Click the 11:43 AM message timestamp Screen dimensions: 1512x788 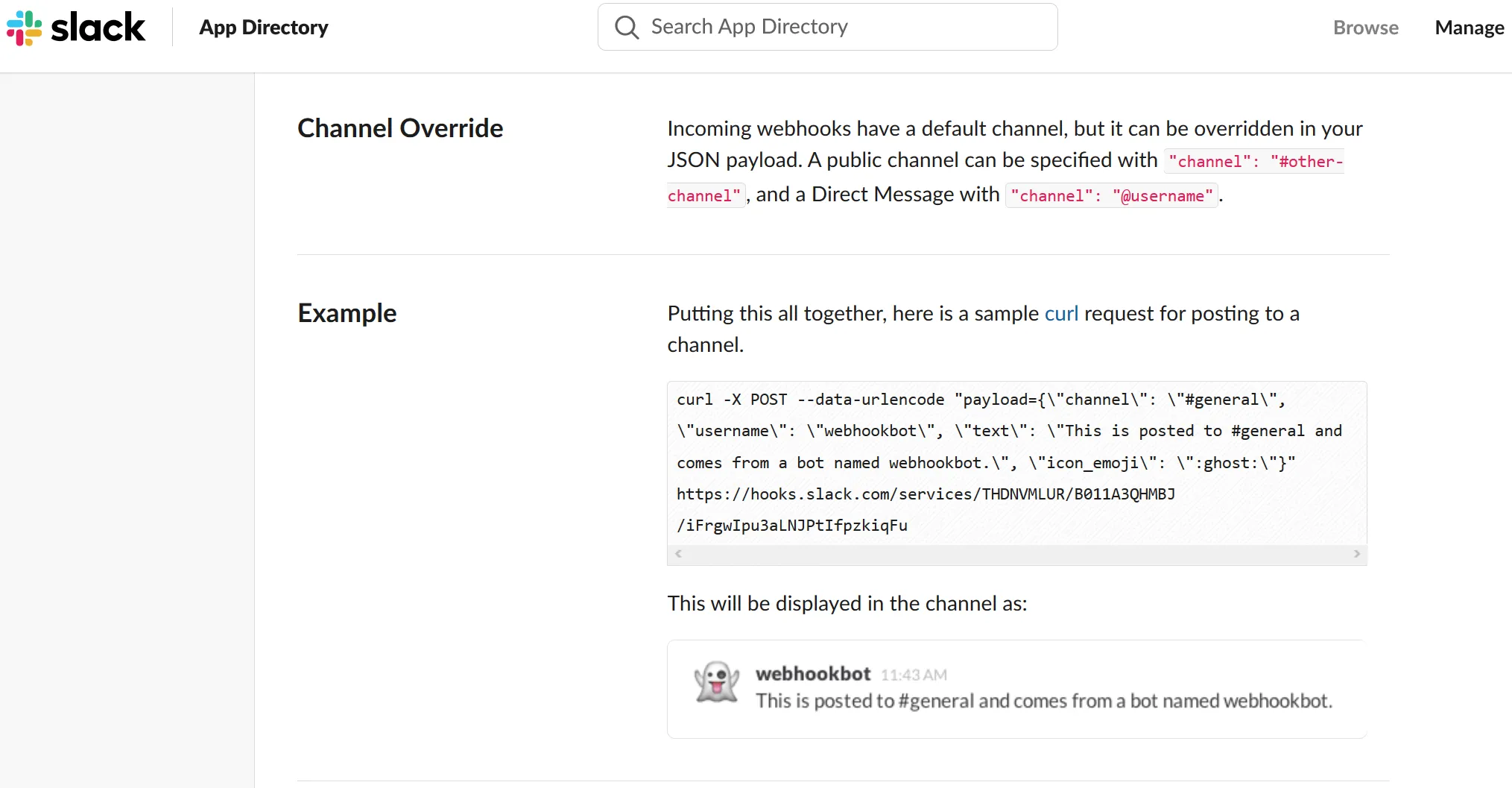(x=914, y=675)
